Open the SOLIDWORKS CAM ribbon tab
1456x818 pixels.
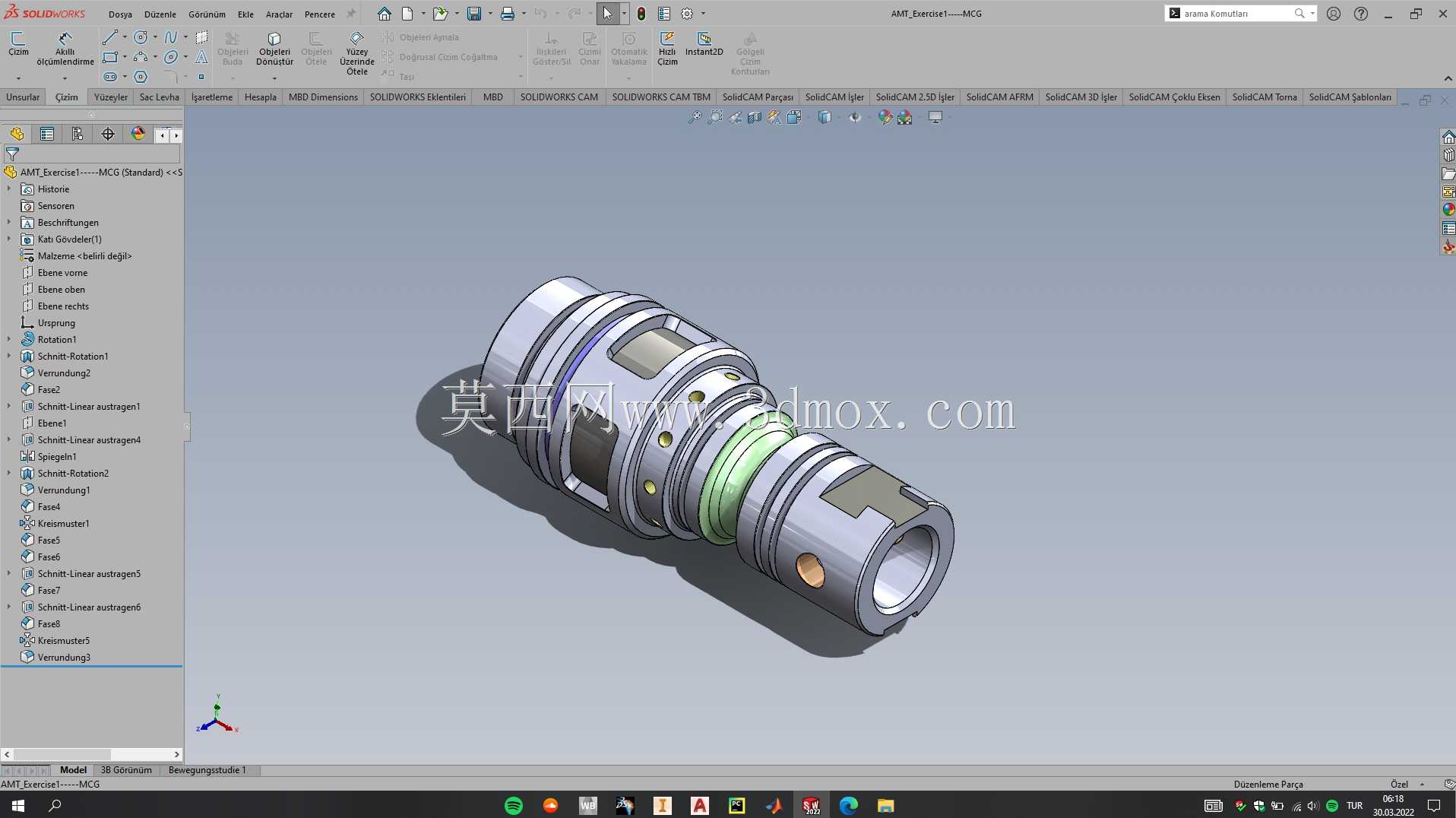point(559,97)
